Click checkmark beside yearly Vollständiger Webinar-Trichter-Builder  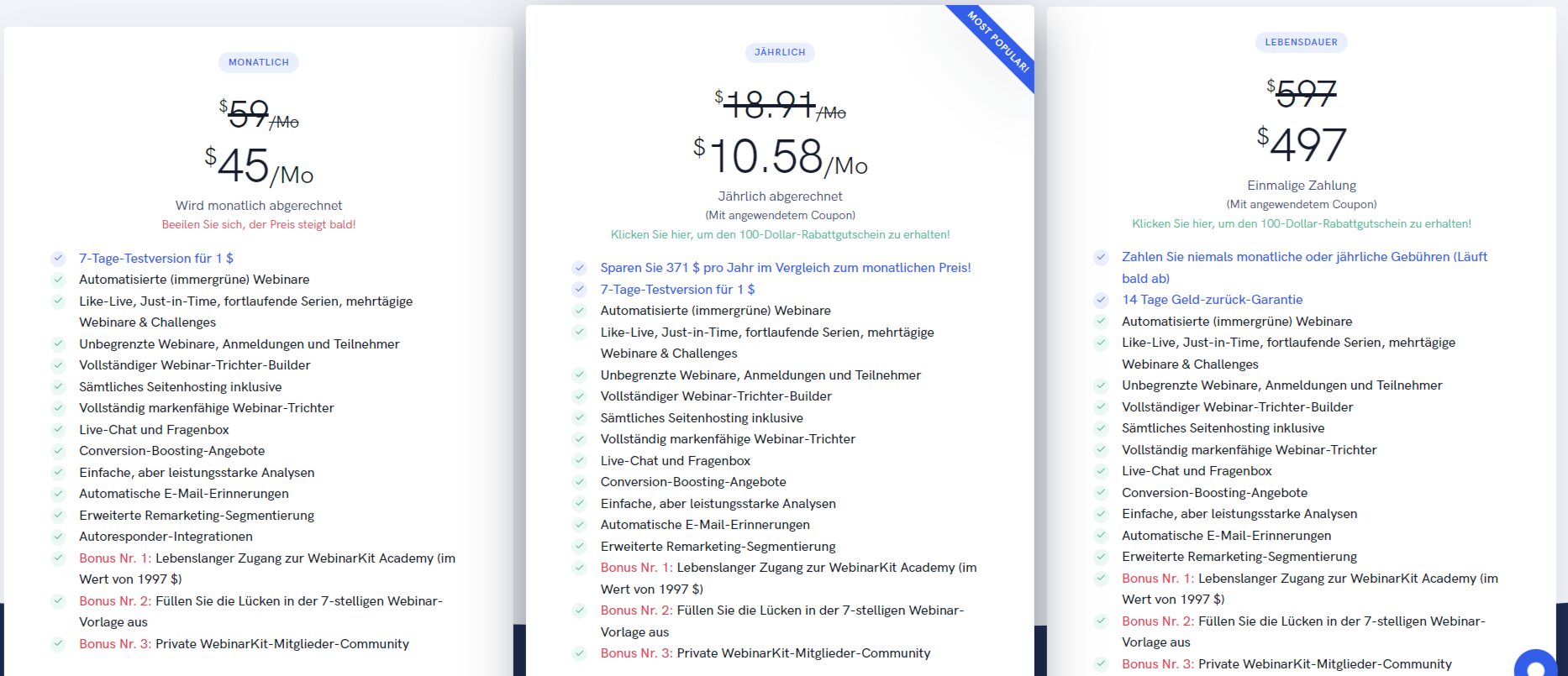pos(579,396)
